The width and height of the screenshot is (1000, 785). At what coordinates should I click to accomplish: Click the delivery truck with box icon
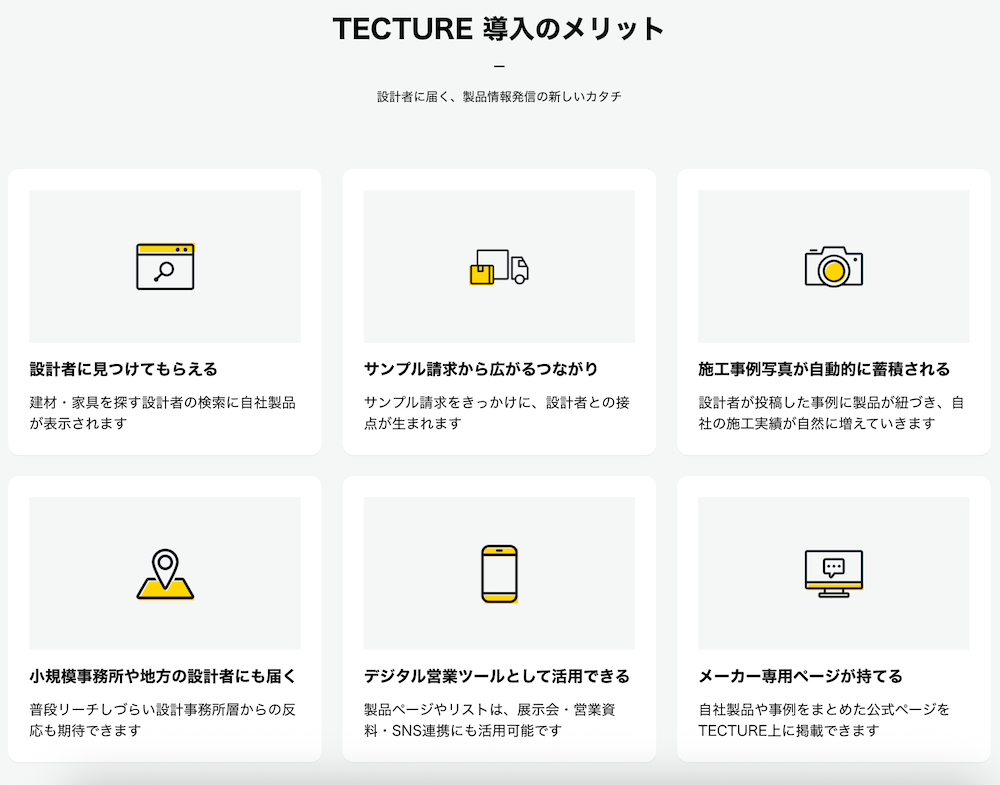tap(499, 267)
